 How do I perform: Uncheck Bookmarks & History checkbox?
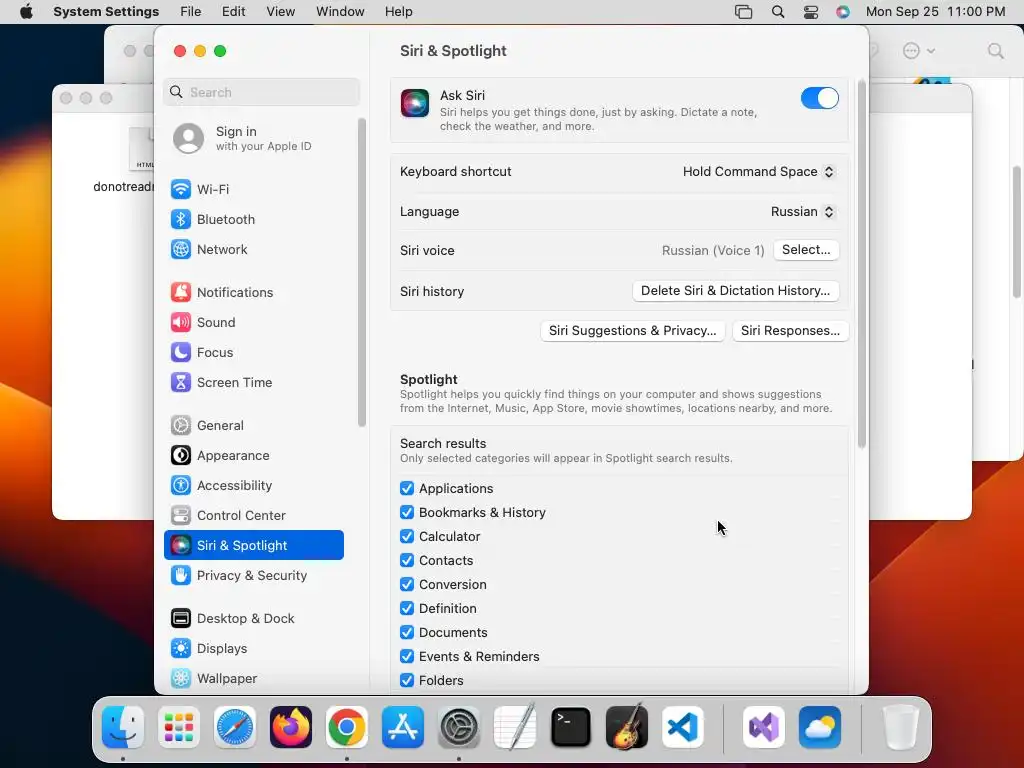407,513
